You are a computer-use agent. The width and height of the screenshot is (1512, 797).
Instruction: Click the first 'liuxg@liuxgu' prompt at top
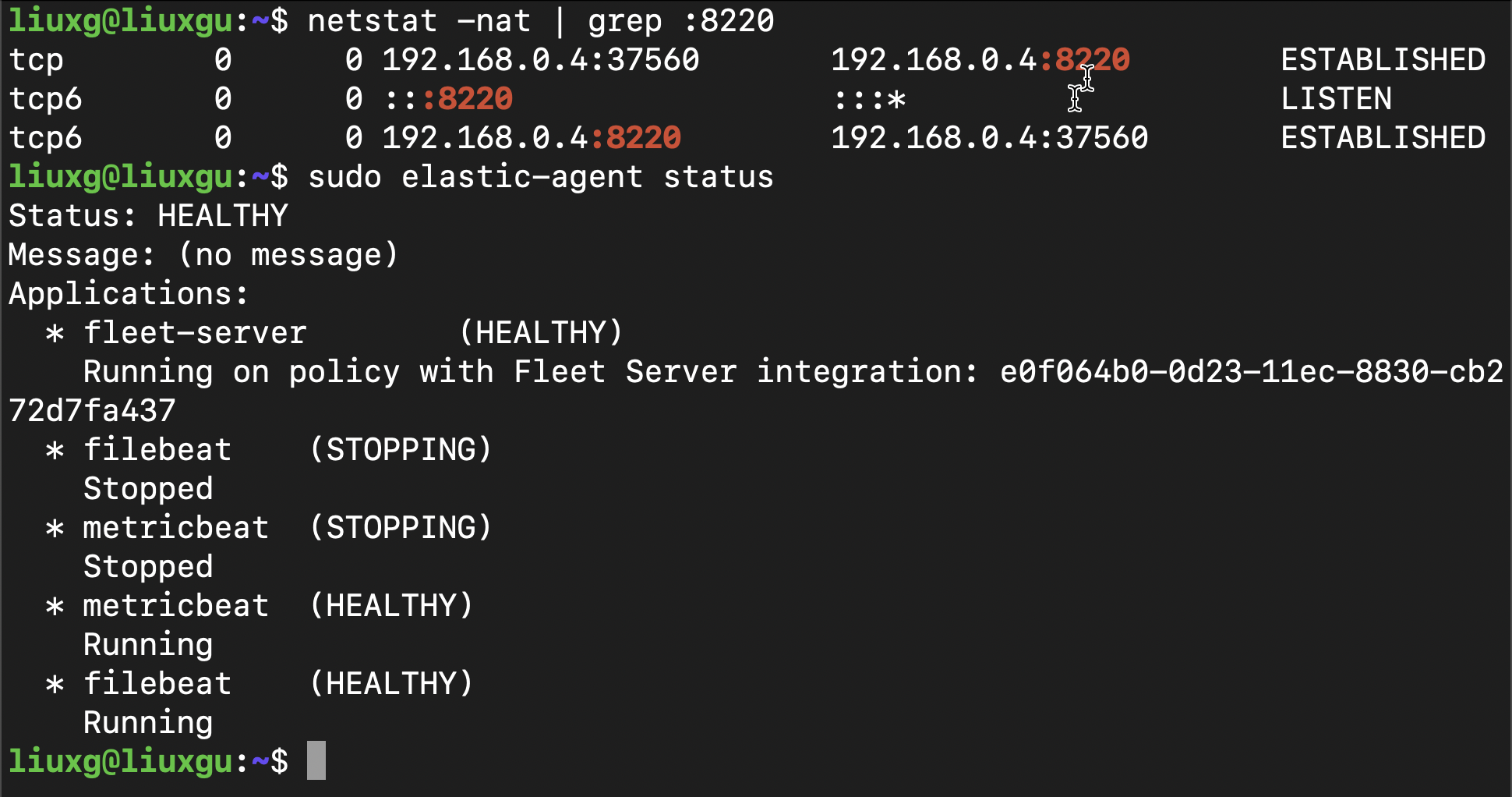pos(121,21)
